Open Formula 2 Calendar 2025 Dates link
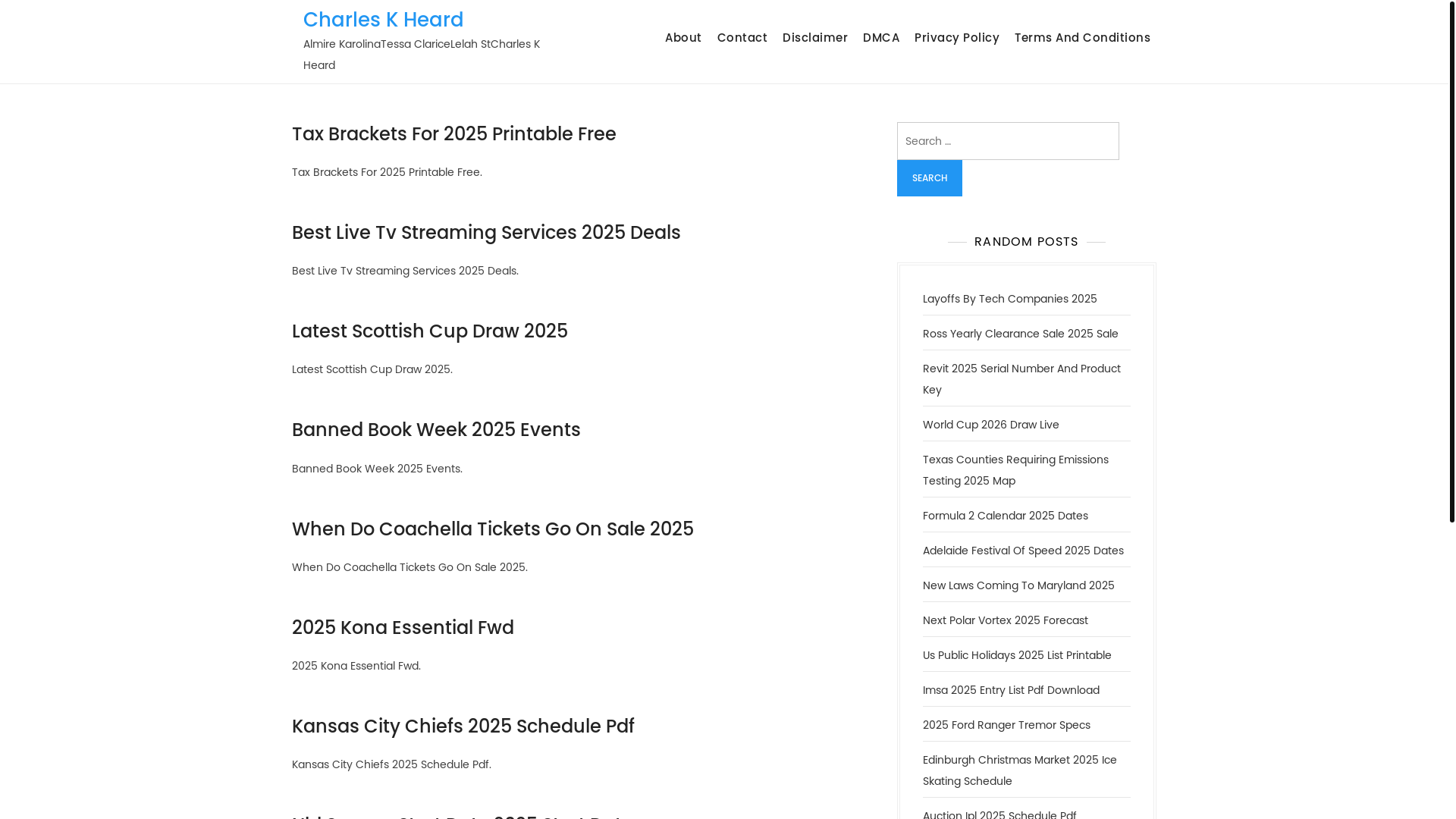Viewport: 1456px width, 819px height. [1006, 516]
